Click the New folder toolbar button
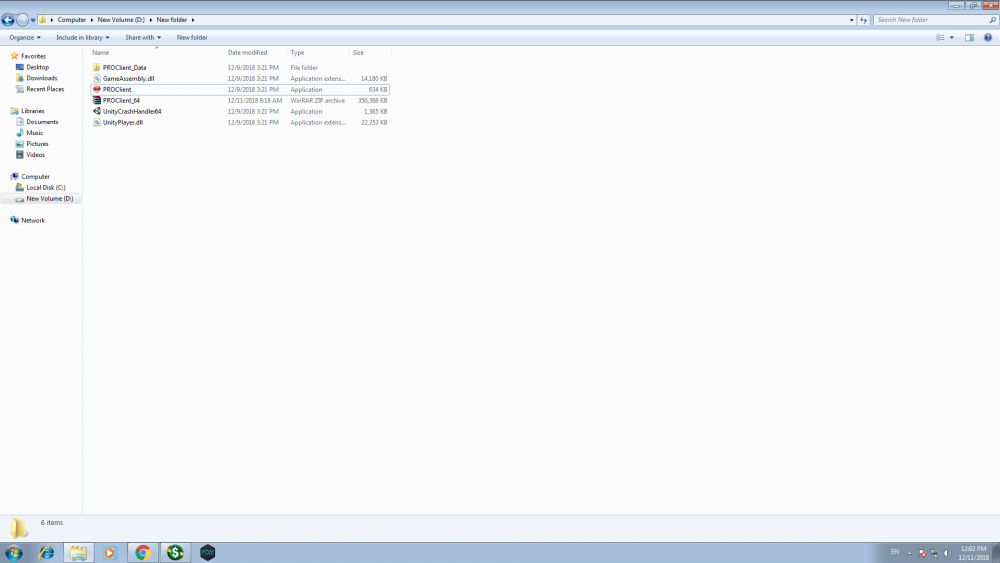Screen dimensions: 1000x563 tap(192, 37)
